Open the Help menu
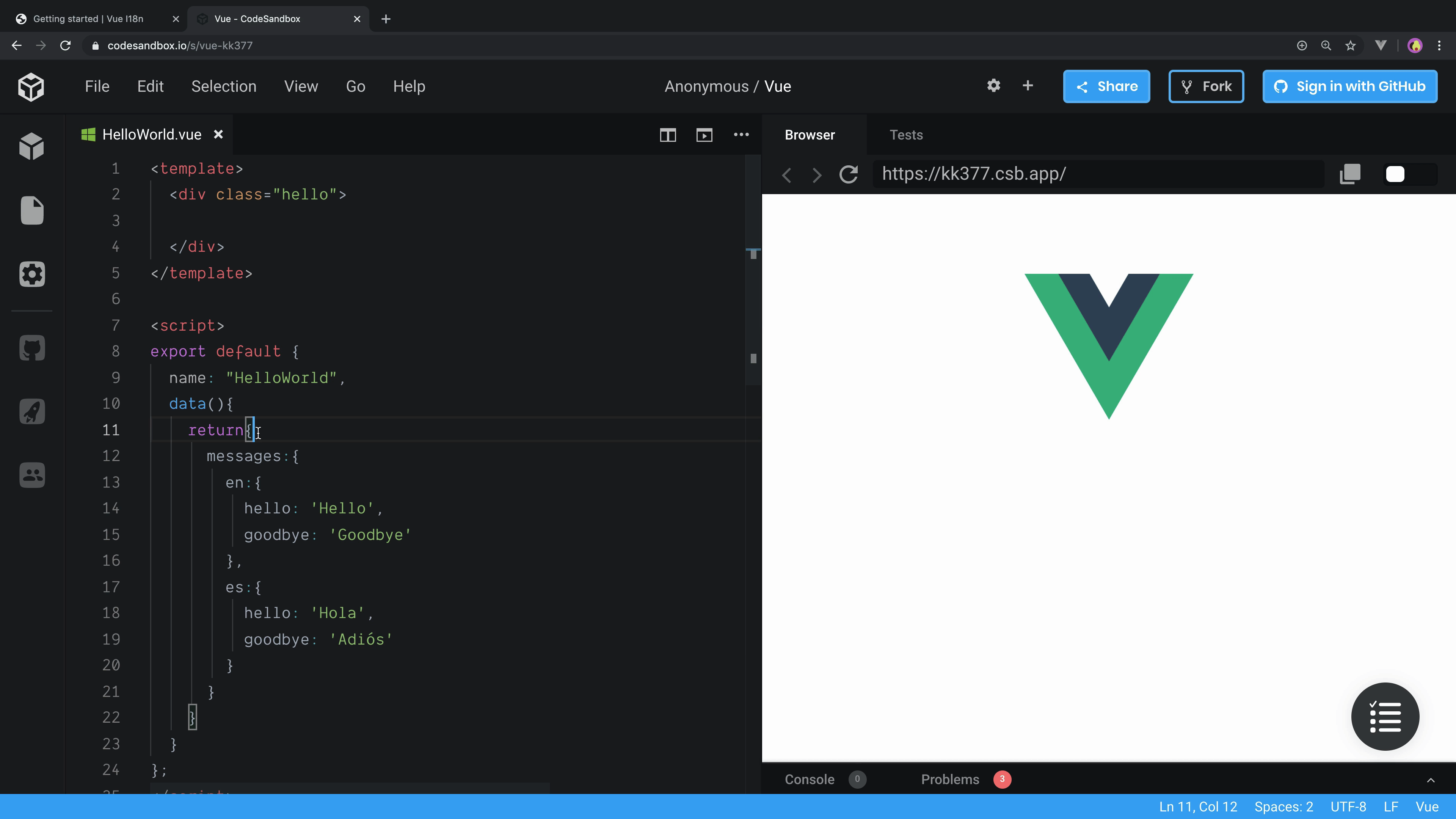The height and width of the screenshot is (819, 1456). [x=409, y=86]
